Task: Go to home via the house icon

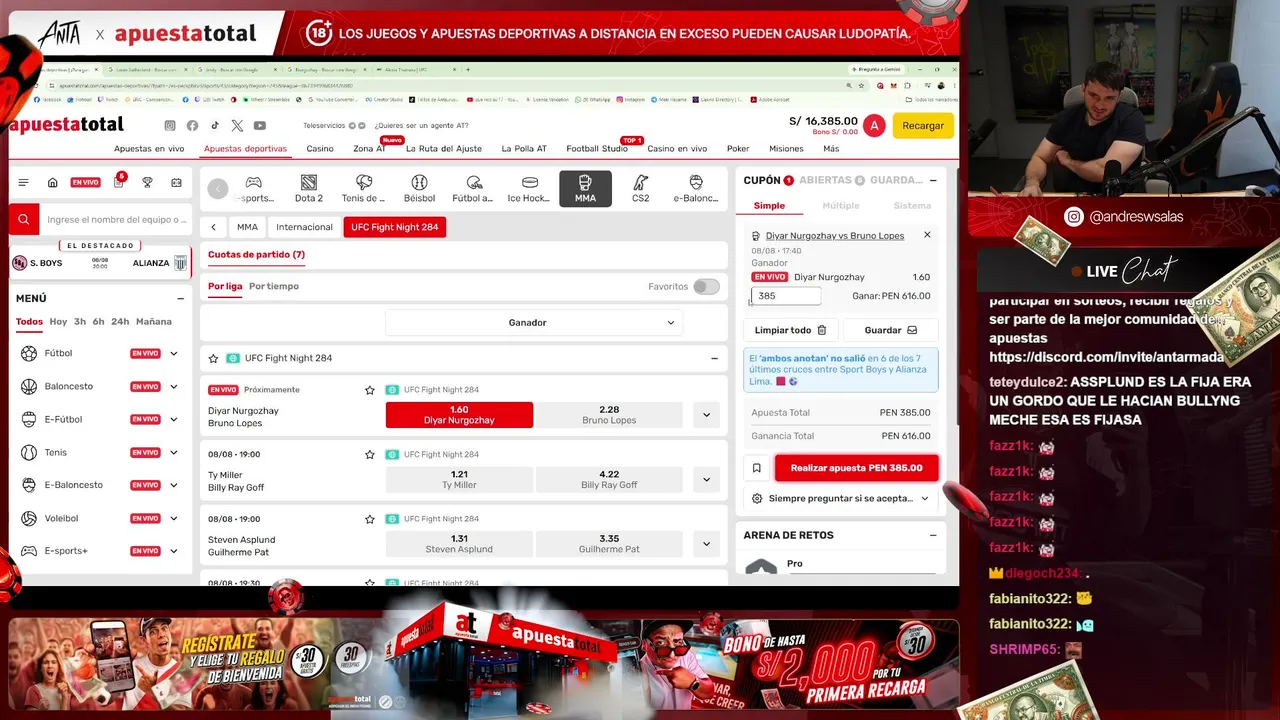Action: coord(52,182)
